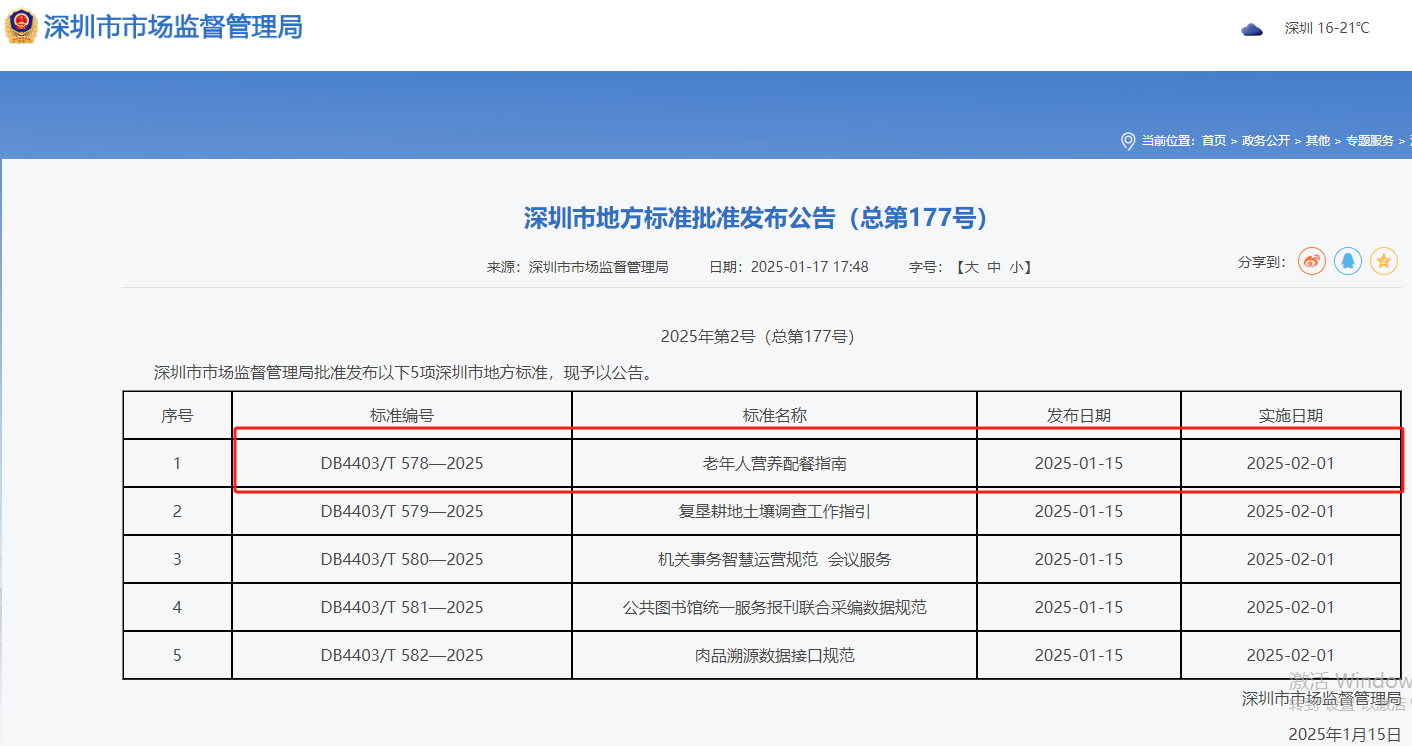Click the 公共图书馆统一服务报刊联合采编数据规范 cell
1412x746 pixels.
[x=775, y=608]
